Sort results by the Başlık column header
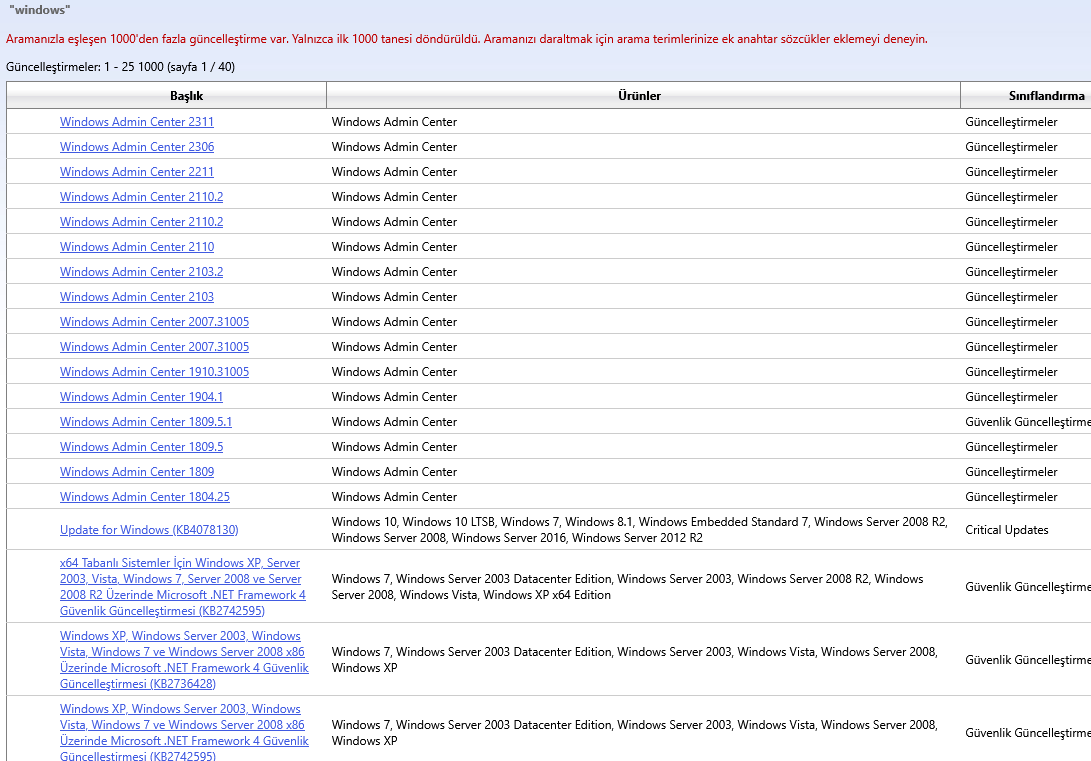The image size is (1091, 761). coord(186,96)
